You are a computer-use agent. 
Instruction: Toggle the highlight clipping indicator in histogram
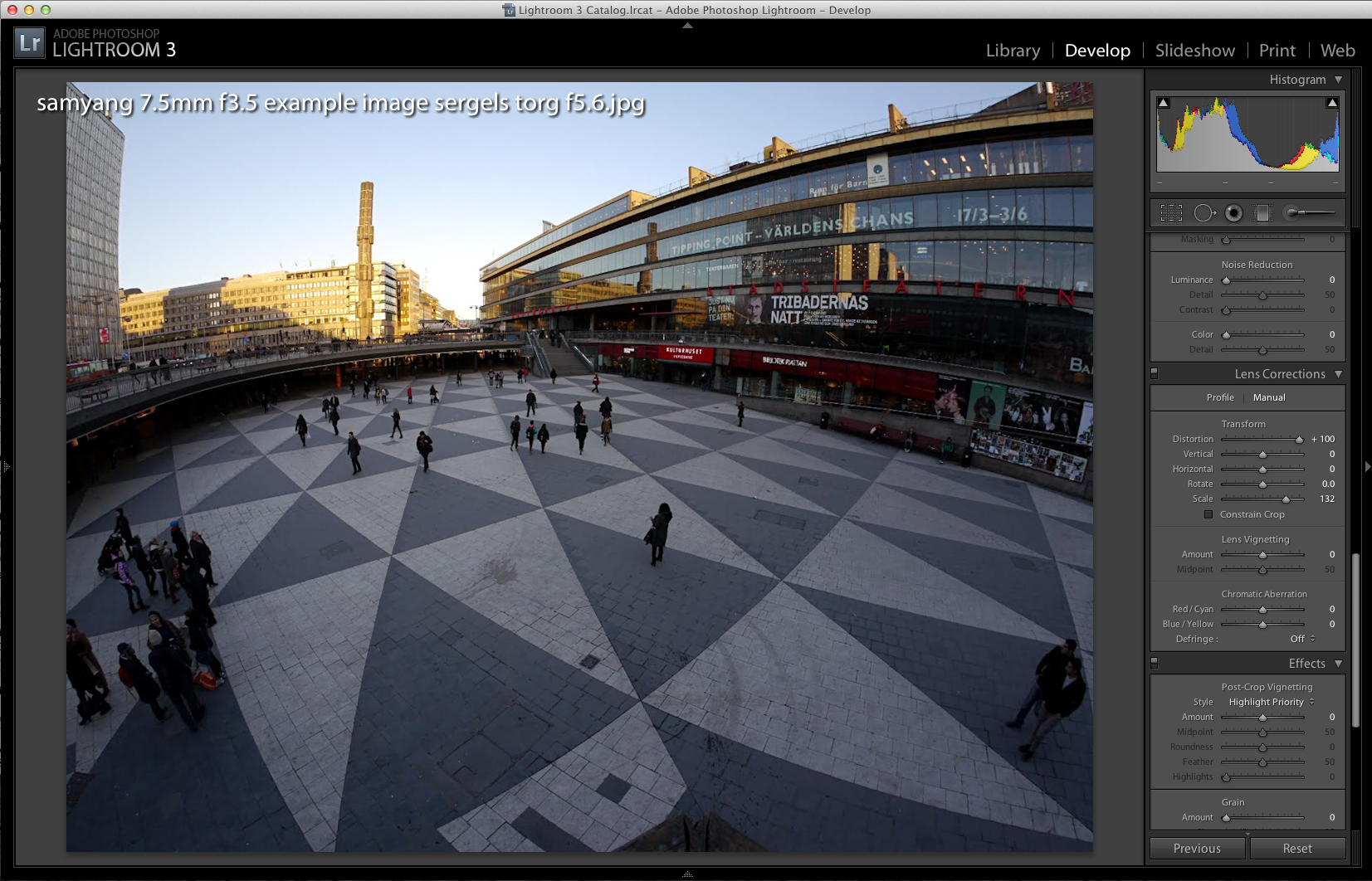pos(1332,103)
